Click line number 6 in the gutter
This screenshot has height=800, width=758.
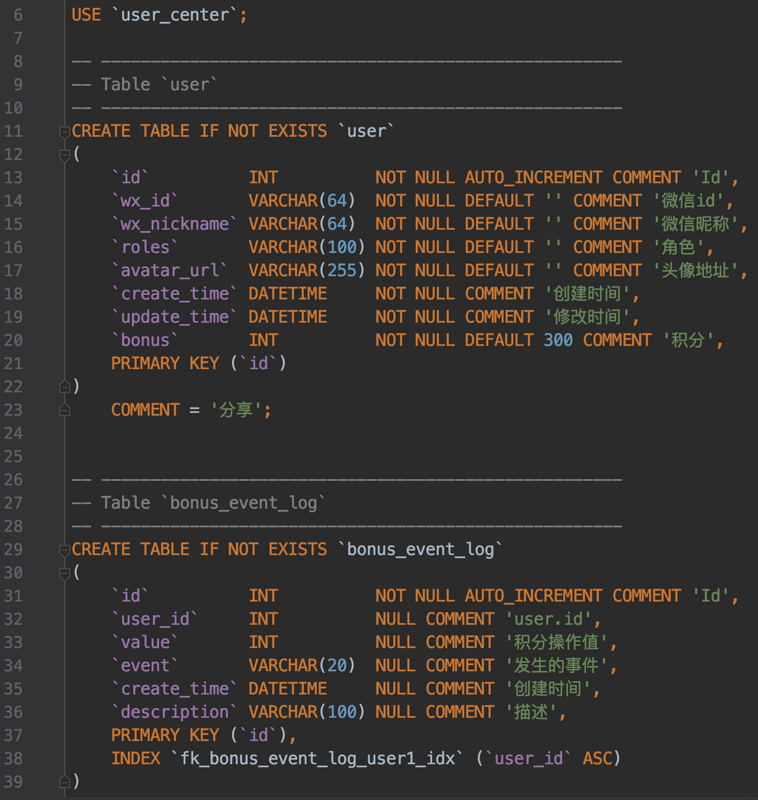coord(18,15)
